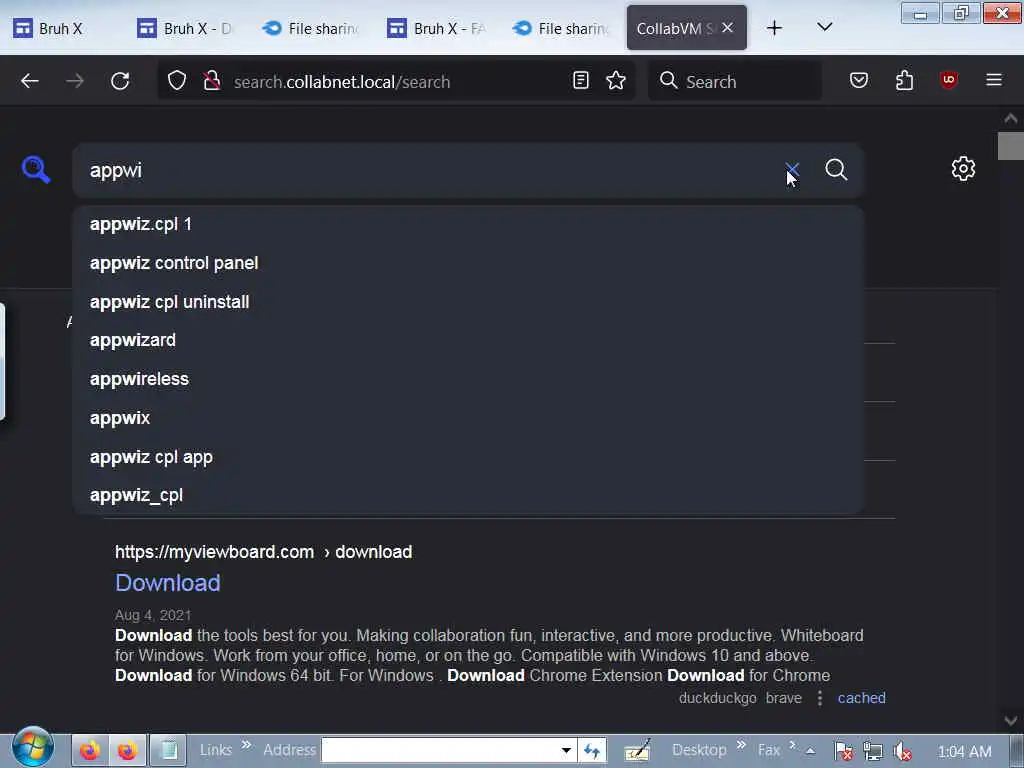This screenshot has height=768, width=1024.
Task: Open a new browser tab
Action: point(774,27)
